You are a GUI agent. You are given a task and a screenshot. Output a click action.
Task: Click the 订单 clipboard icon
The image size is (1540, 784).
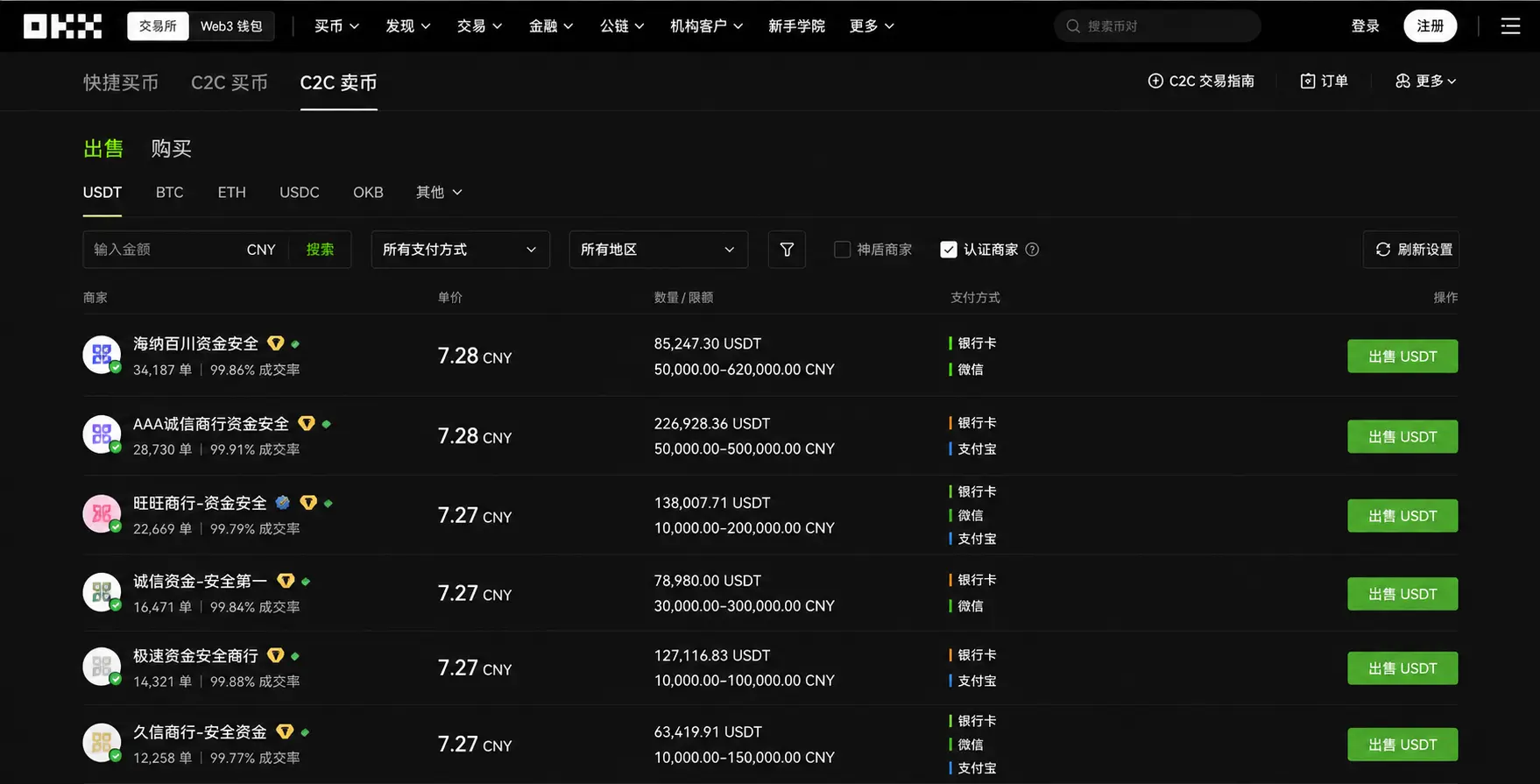click(1307, 81)
